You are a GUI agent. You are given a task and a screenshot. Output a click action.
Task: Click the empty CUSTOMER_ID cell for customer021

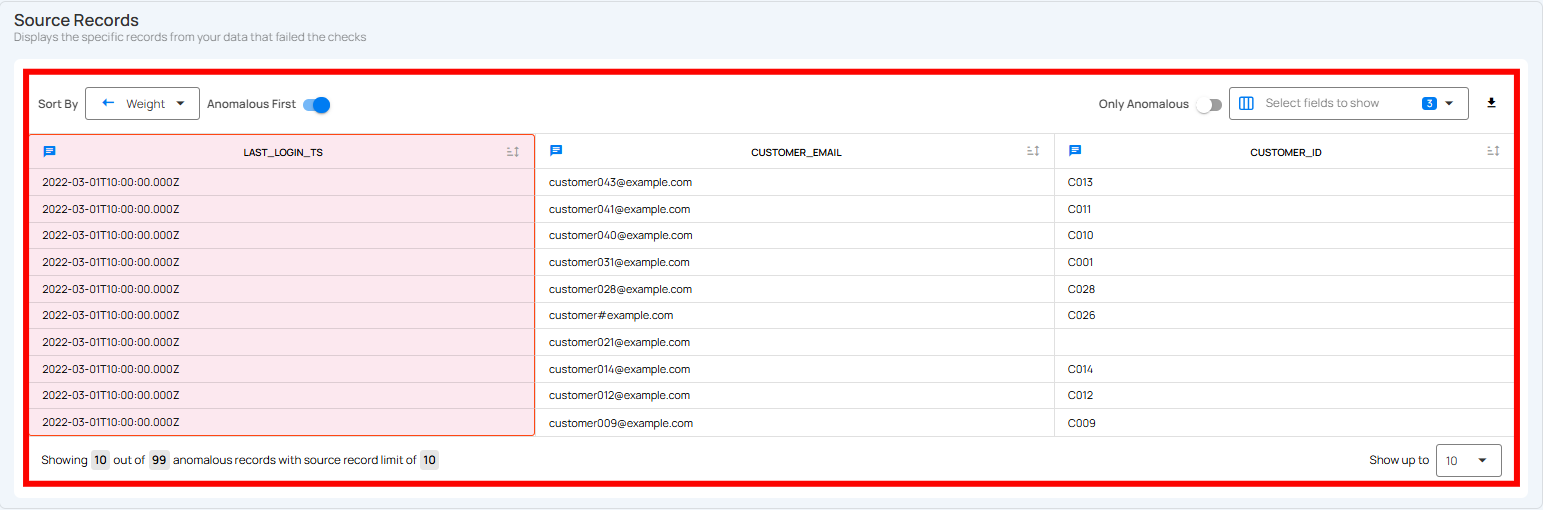[1283, 342]
